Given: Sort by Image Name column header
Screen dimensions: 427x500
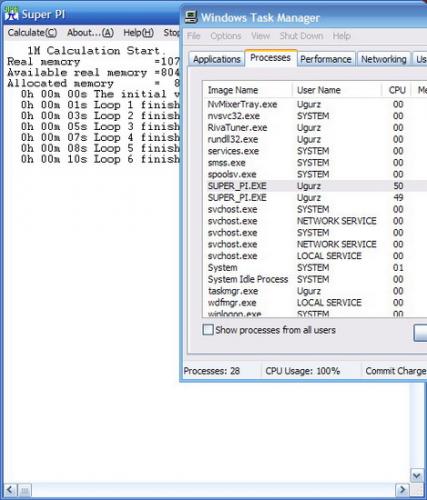Looking at the screenshot, I should (247, 90).
